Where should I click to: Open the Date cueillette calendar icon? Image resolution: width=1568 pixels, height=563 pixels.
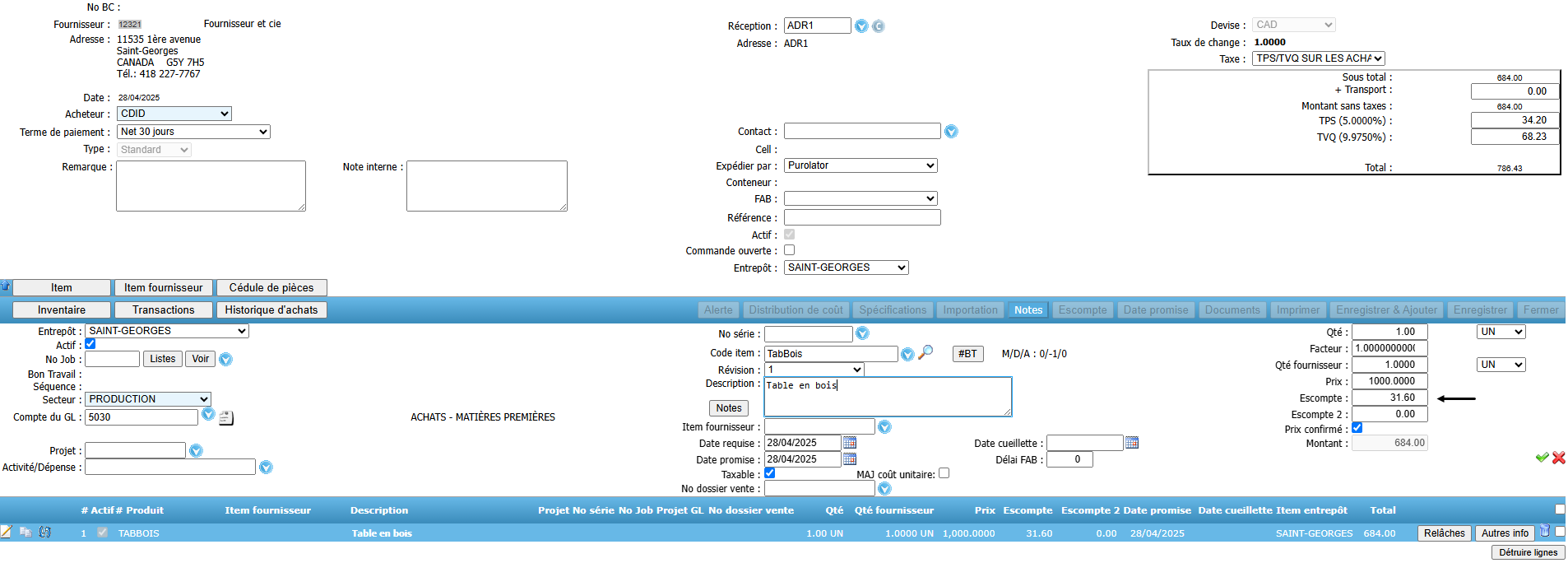pyautogui.click(x=1132, y=443)
